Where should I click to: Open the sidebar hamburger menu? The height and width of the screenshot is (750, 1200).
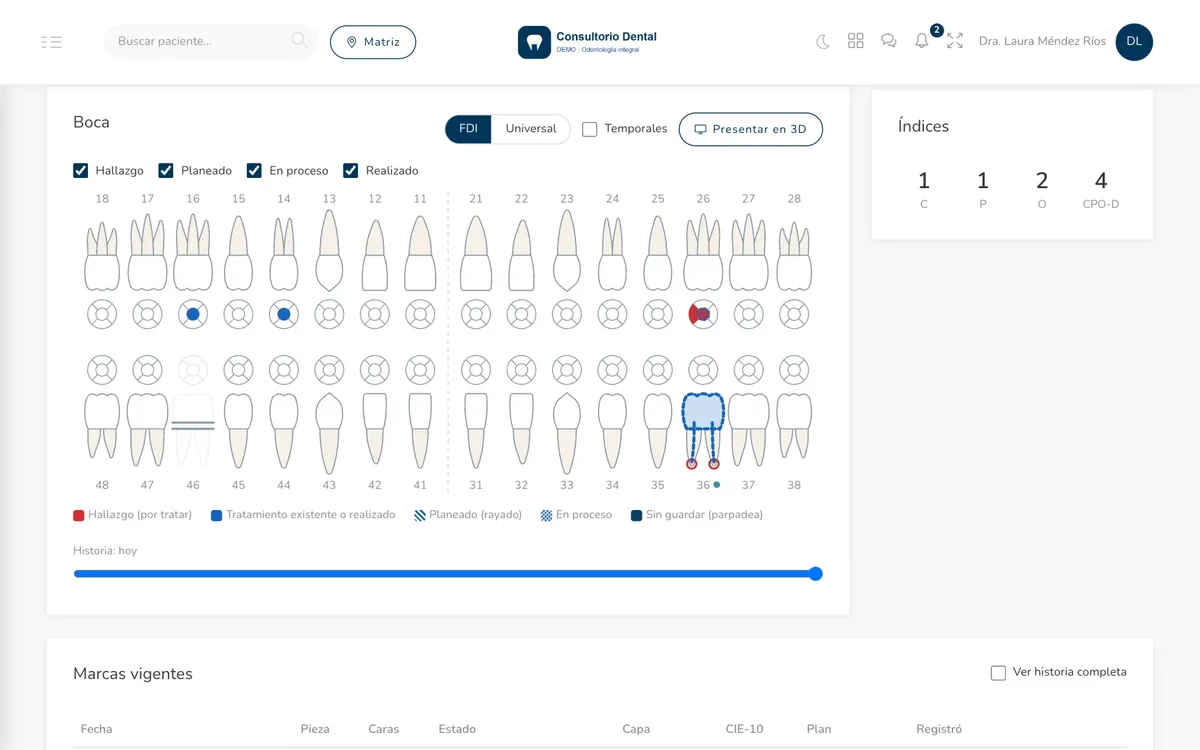(52, 42)
